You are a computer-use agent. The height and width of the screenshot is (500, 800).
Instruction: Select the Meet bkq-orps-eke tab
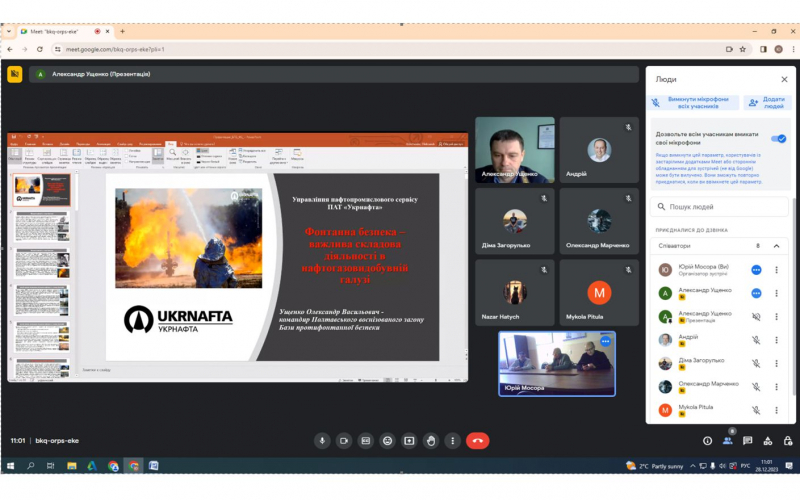click(x=64, y=31)
